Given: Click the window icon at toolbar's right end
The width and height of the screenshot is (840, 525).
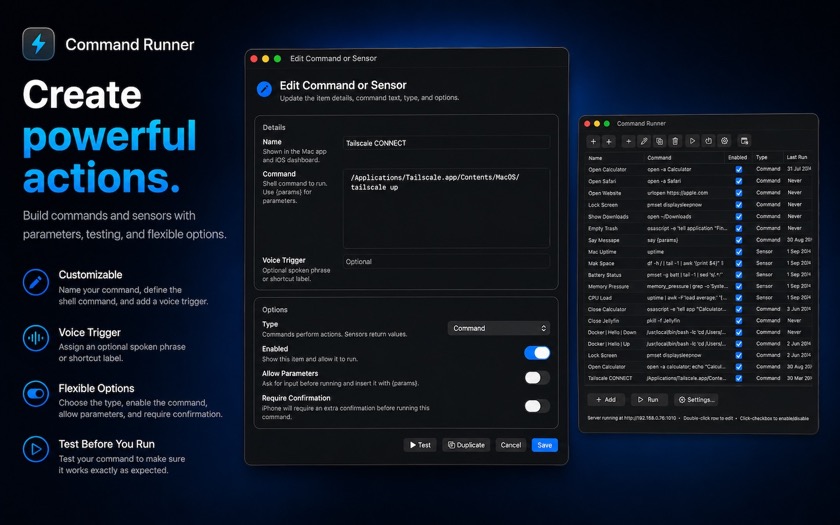Looking at the screenshot, I should (x=744, y=141).
